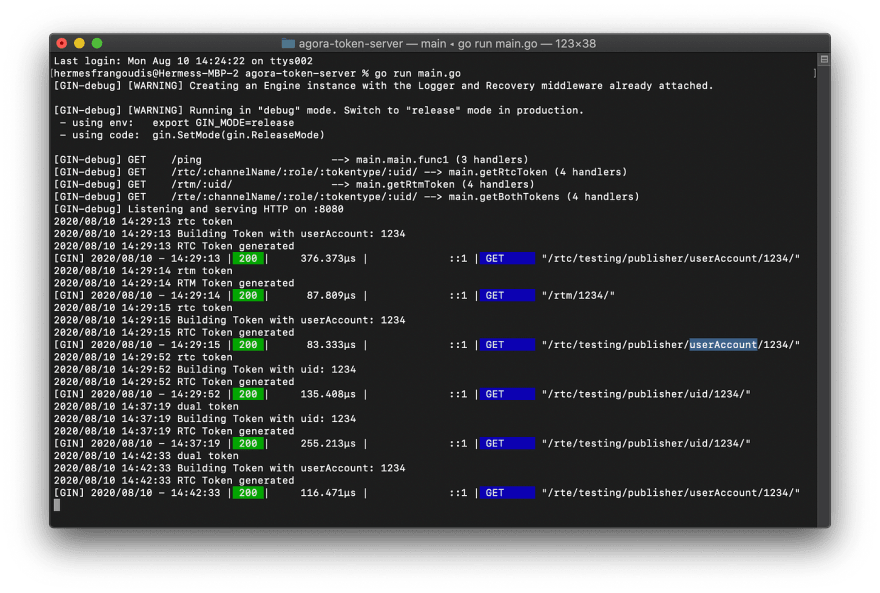The height and width of the screenshot is (593, 880).
Task: Click the "/rte/testing/publisher/uid/1234/" path
Action: pyautogui.click(x=646, y=443)
